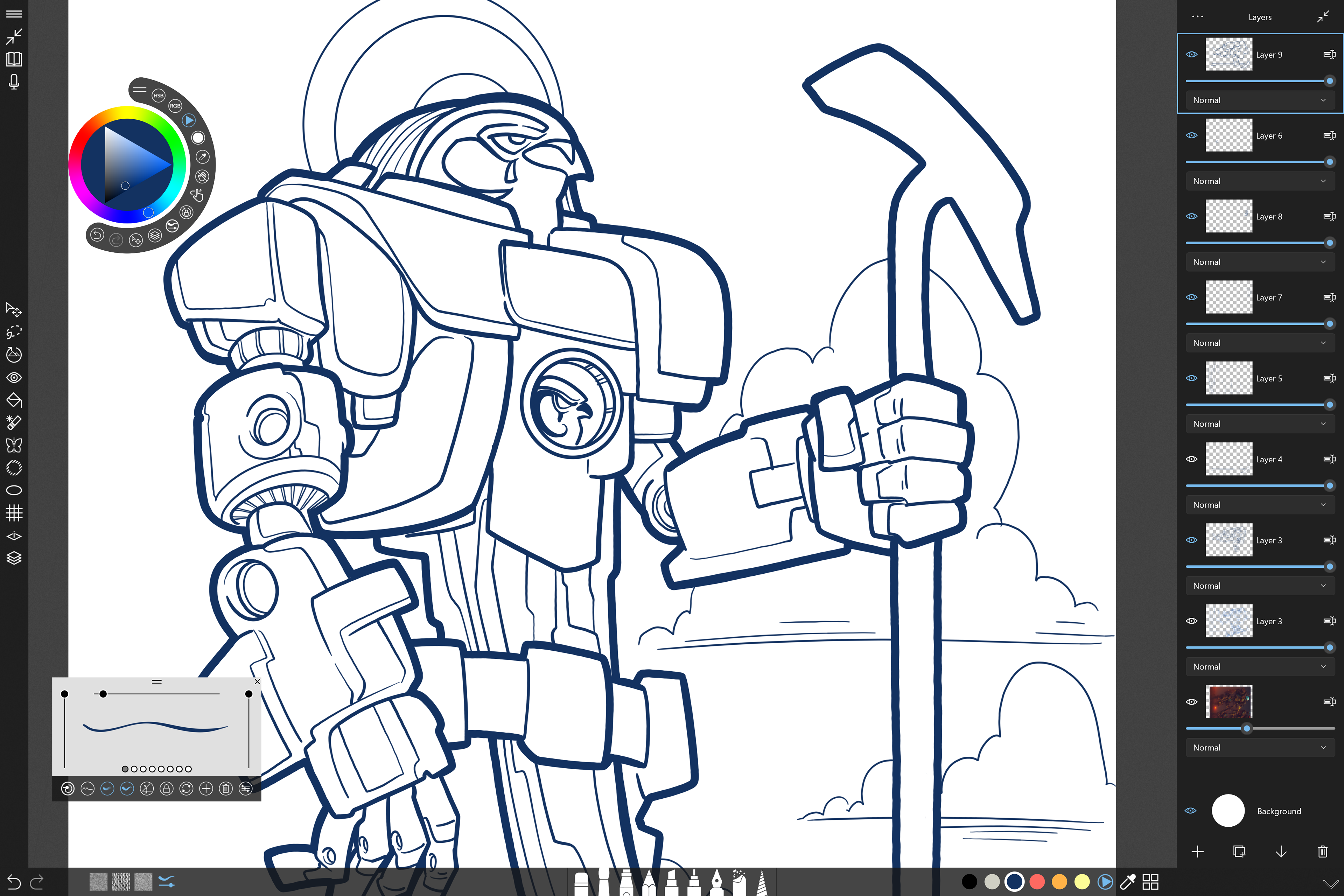Open the journal book icon
This screenshot has height=896, width=1344.
click(x=14, y=59)
